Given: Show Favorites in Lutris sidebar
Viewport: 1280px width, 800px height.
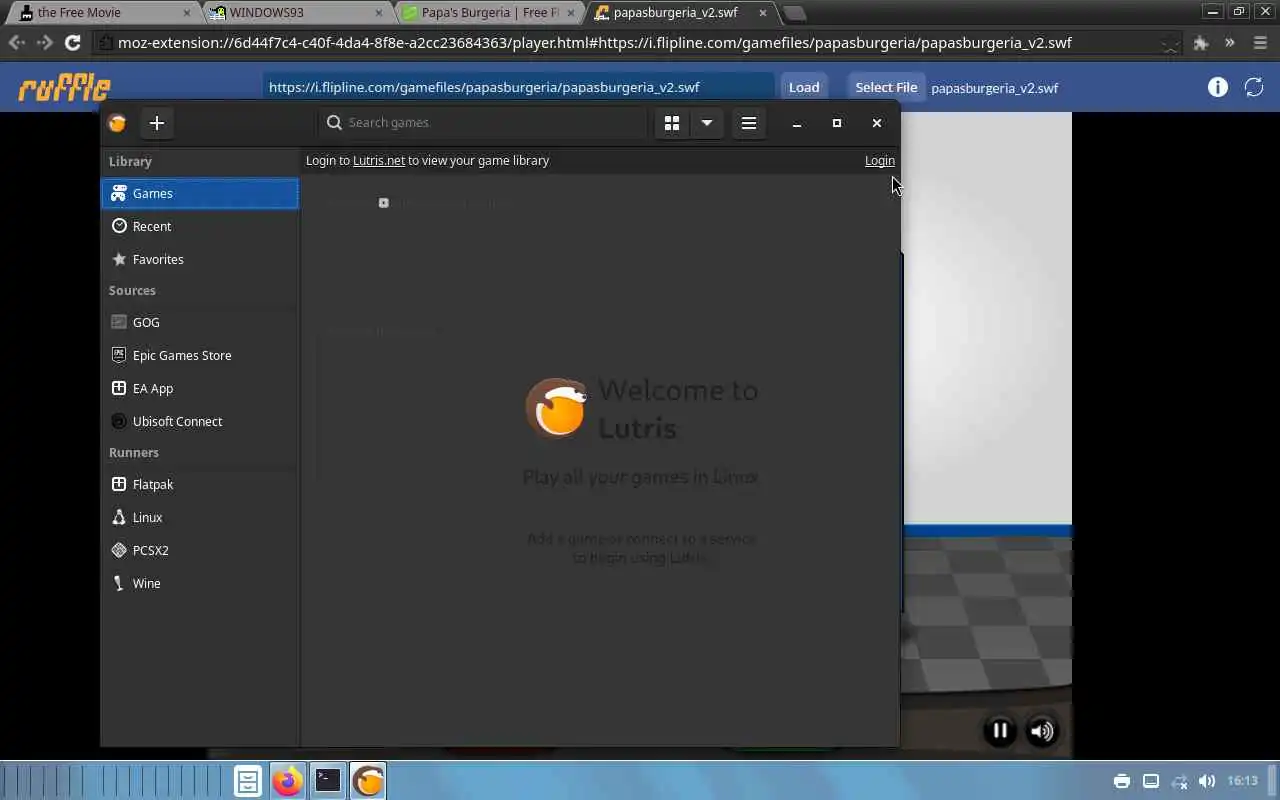Looking at the screenshot, I should coord(200,259).
